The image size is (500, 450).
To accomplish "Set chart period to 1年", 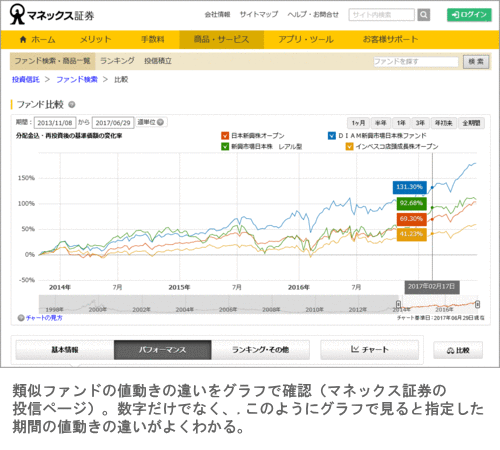I will [x=401, y=123].
